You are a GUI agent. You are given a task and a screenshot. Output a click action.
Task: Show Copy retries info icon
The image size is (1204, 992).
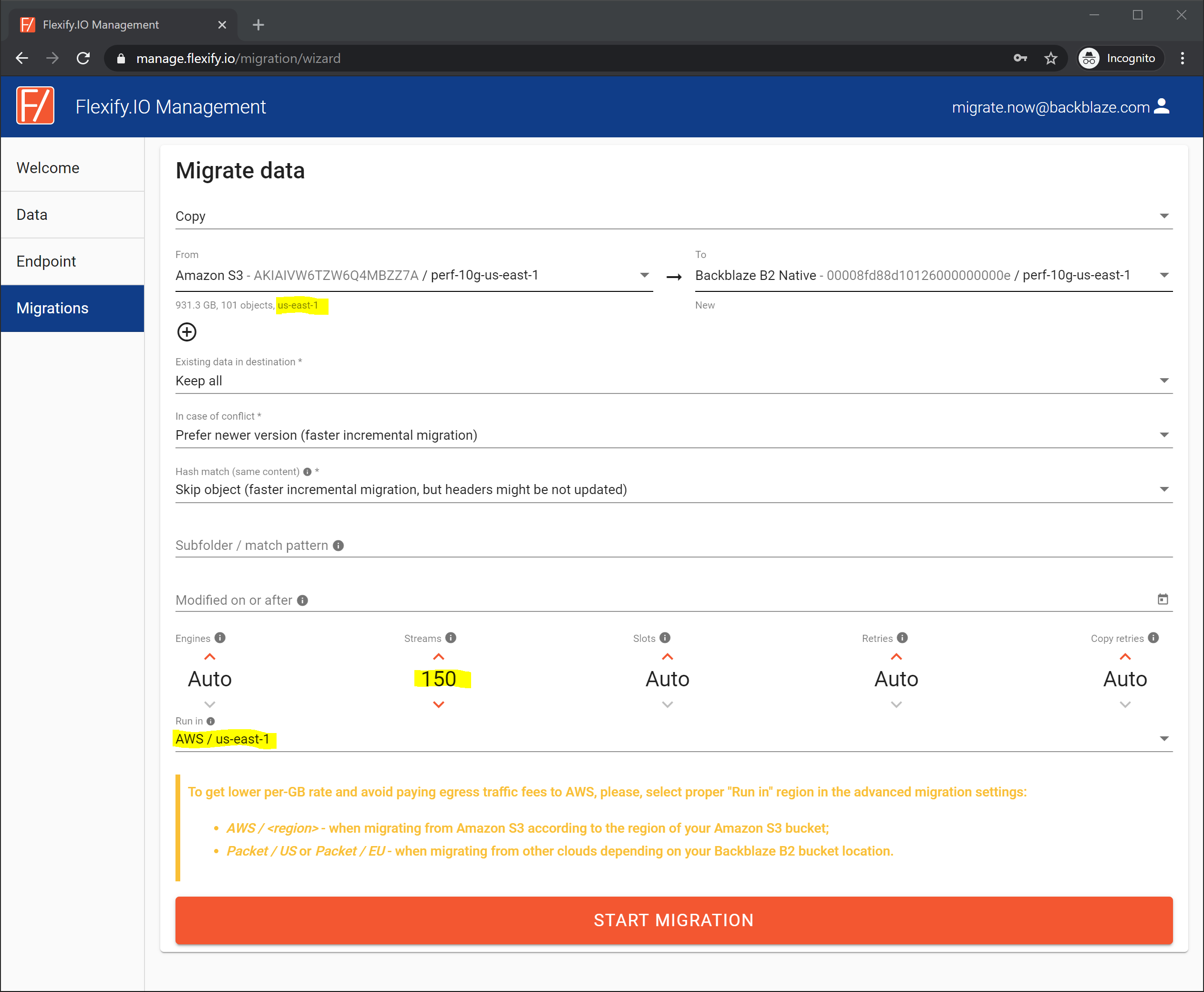(1154, 638)
